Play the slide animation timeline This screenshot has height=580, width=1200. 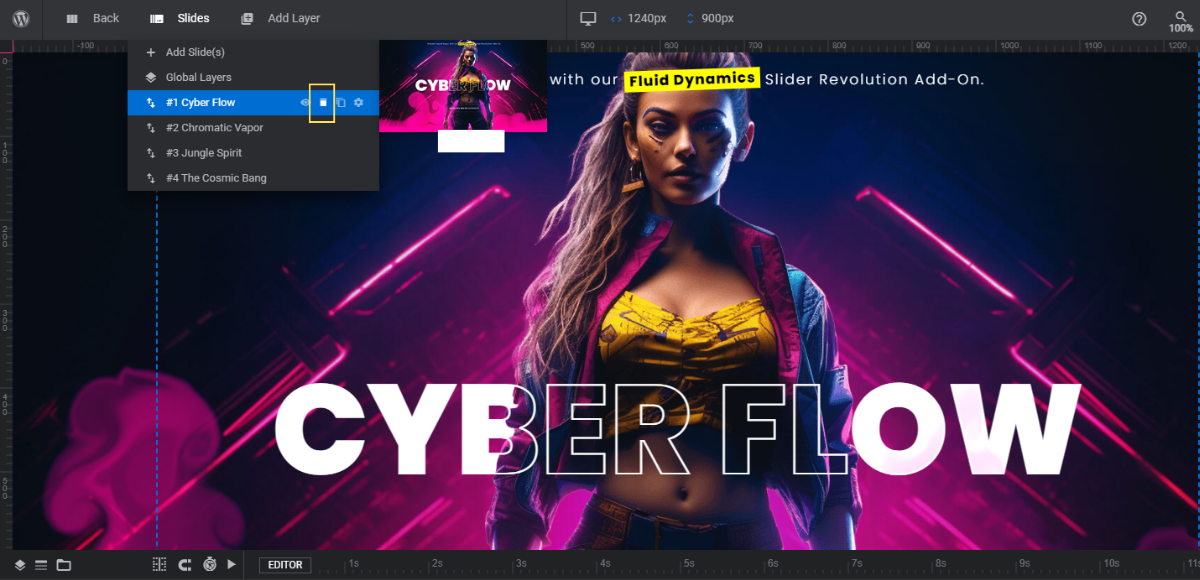pos(232,565)
